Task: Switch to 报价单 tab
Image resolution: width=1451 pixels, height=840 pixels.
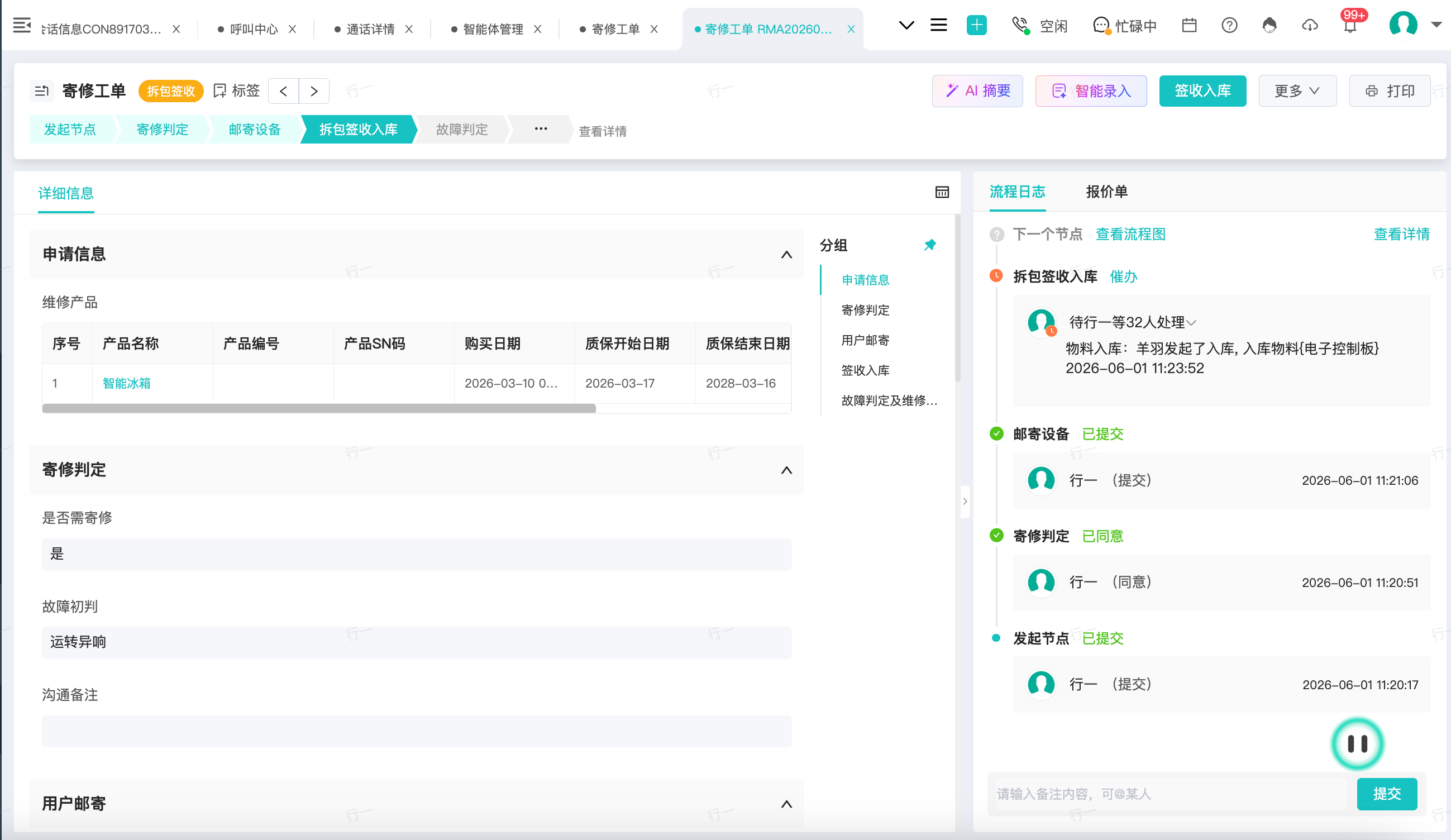Action: click(x=1106, y=192)
